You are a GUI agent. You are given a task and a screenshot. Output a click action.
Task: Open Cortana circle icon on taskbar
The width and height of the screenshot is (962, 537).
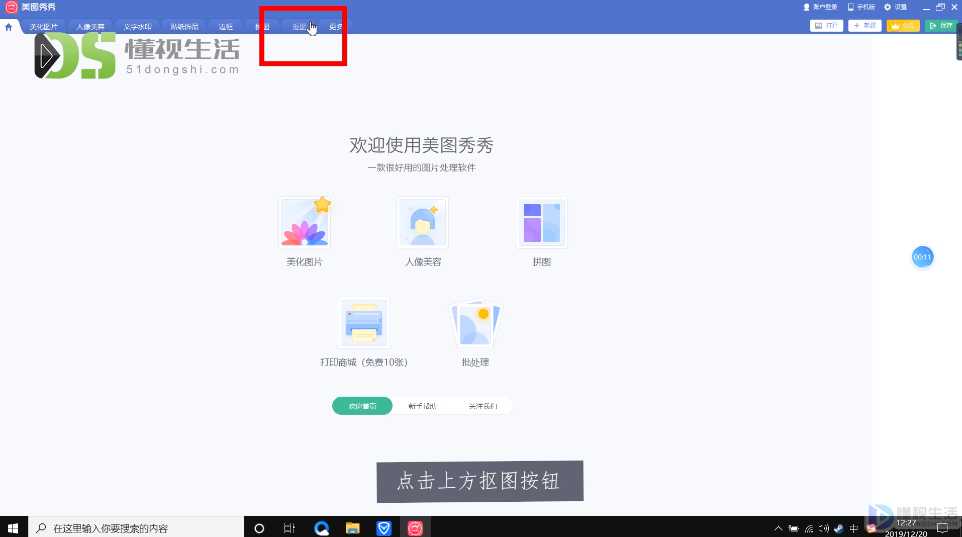[x=259, y=528]
